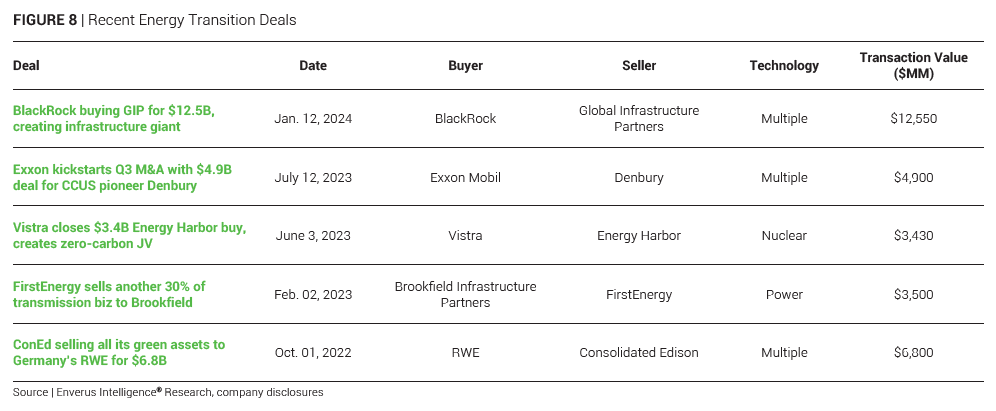This screenshot has width=996, height=411.
Task: Select the Seller column header
Action: (638, 66)
